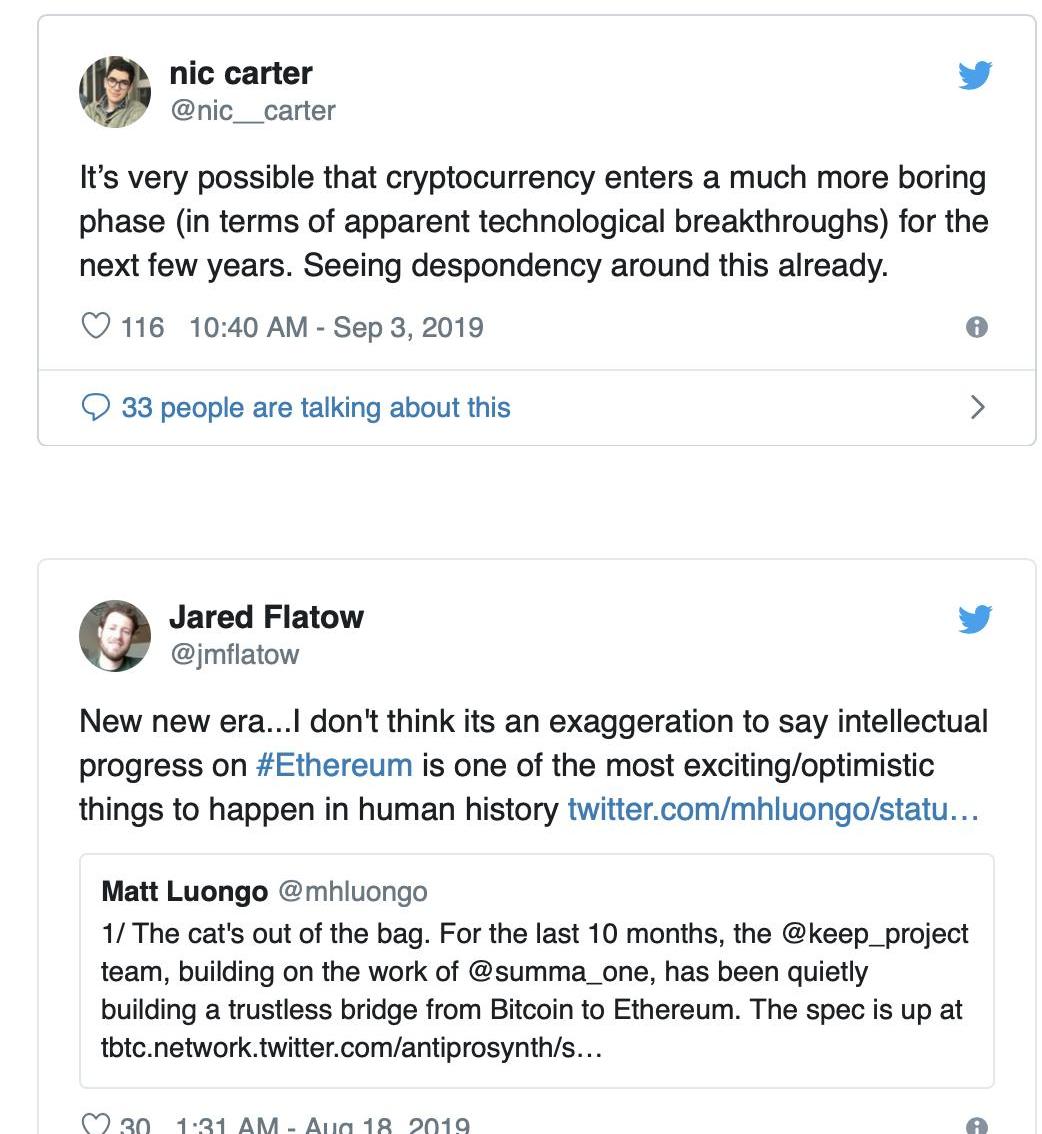Open the '33 people are talking about this' link
Image resolution: width=1042 pixels, height=1134 pixels.
tap(316, 407)
